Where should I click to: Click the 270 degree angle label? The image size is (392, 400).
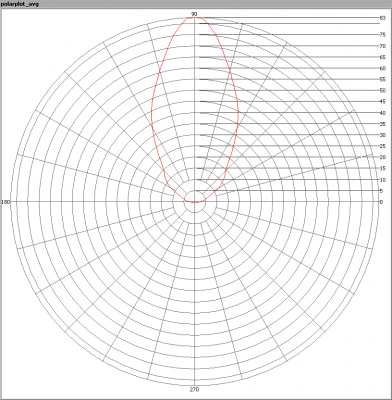[194, 389]
